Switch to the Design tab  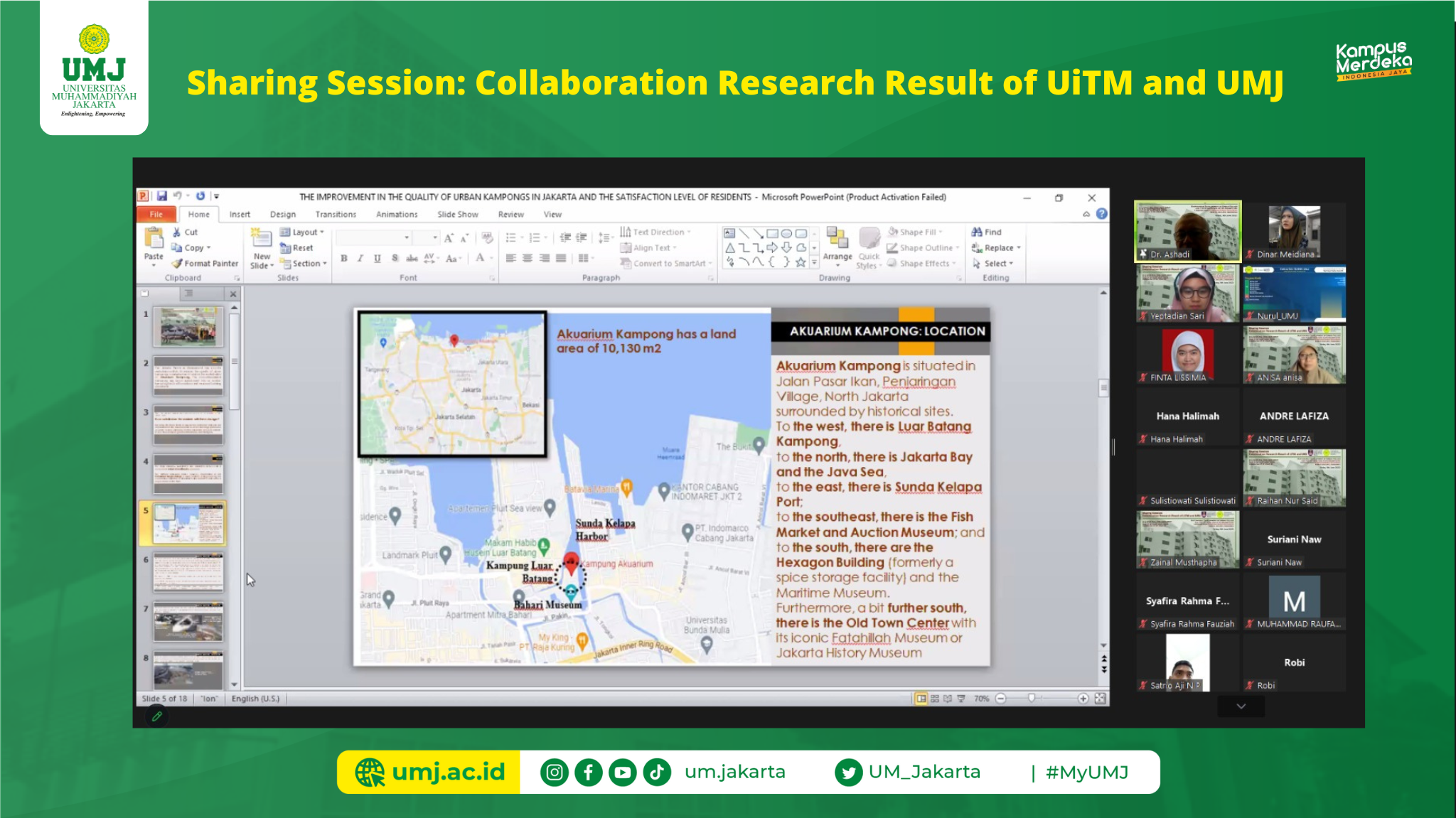click(283, 215)
